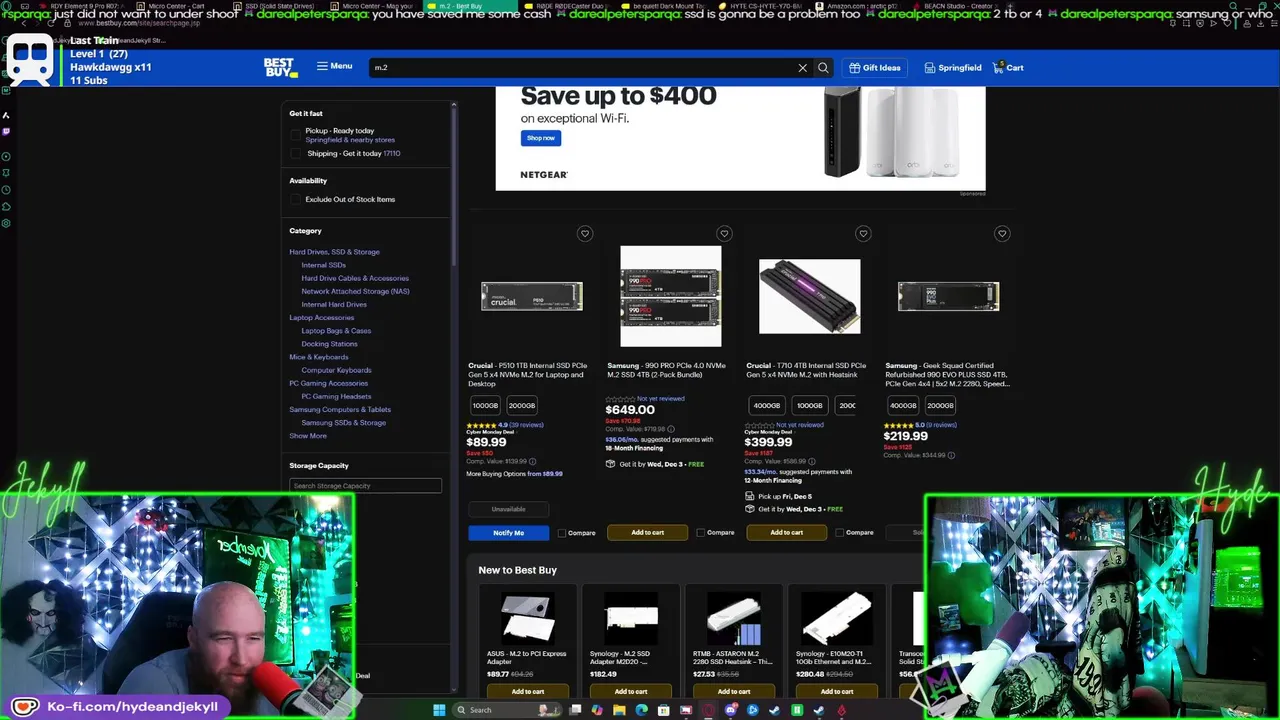Save the Geek Squad 990 EVO PLUS with heart icon

[1002, 234]
